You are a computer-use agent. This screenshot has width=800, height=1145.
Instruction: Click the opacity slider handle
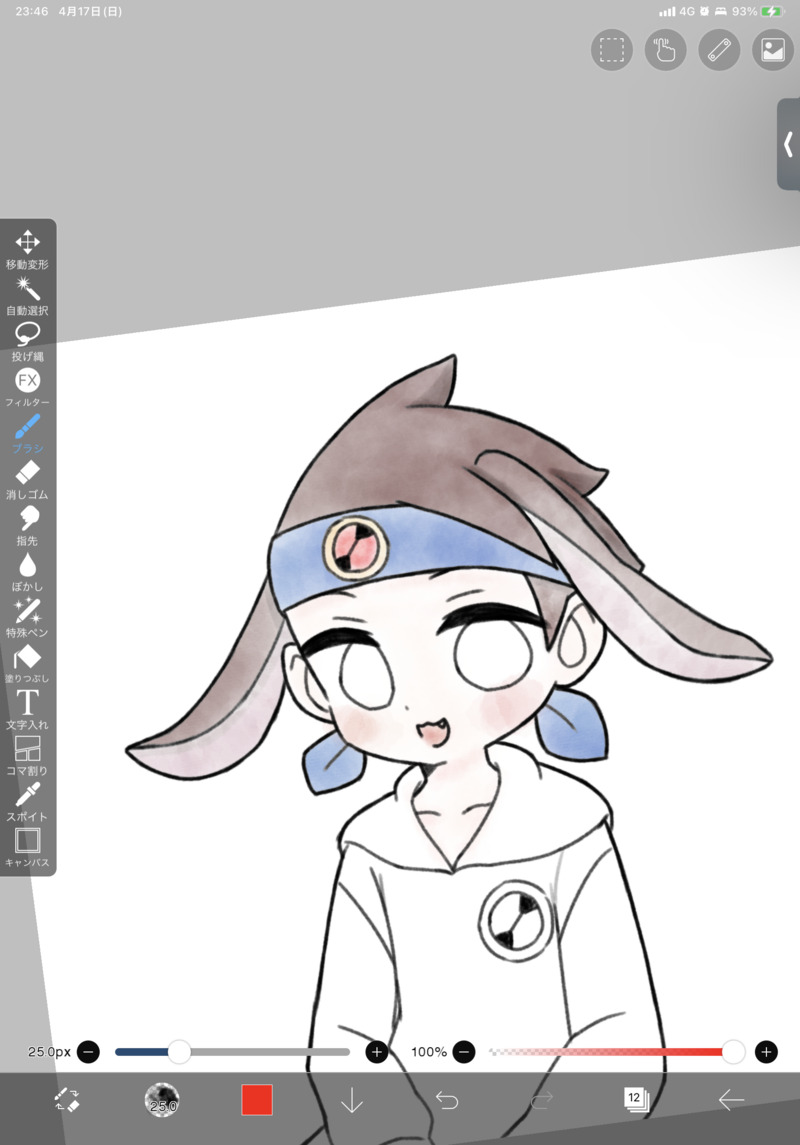733,1052
